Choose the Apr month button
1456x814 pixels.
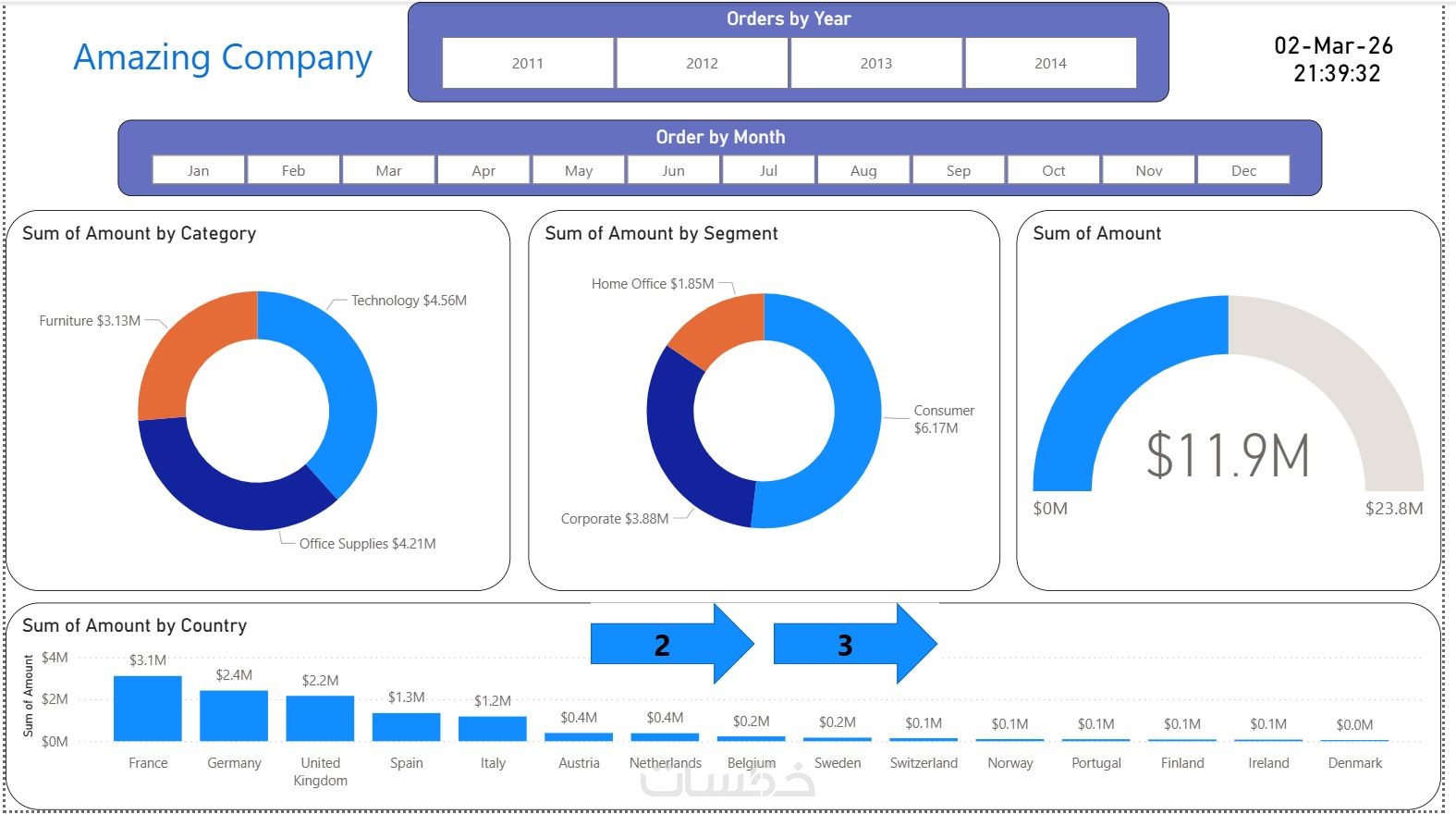click(483, 170)
